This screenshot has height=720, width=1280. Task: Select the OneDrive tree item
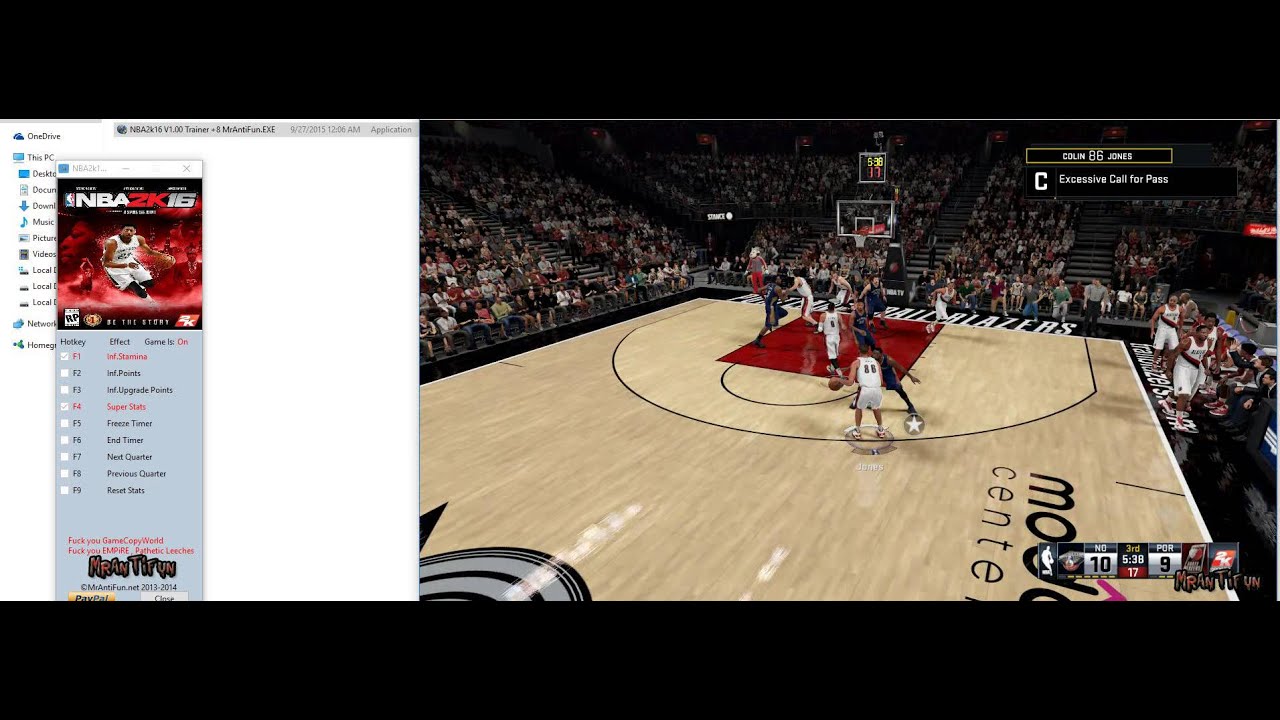pyautogui.click(x=37, y=136)
